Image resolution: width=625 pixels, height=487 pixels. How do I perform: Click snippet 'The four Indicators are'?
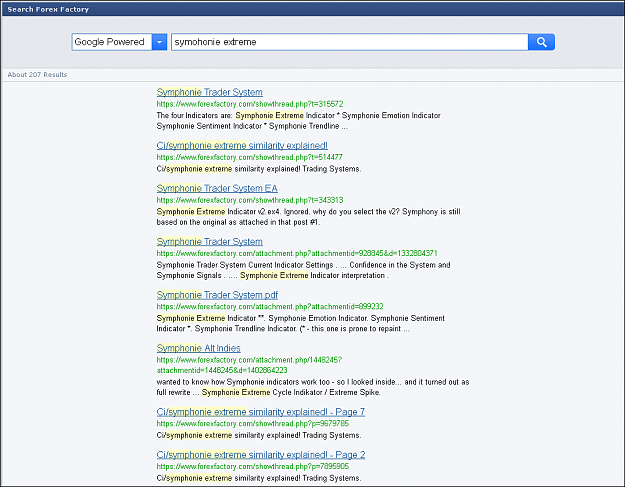(298, 121)
